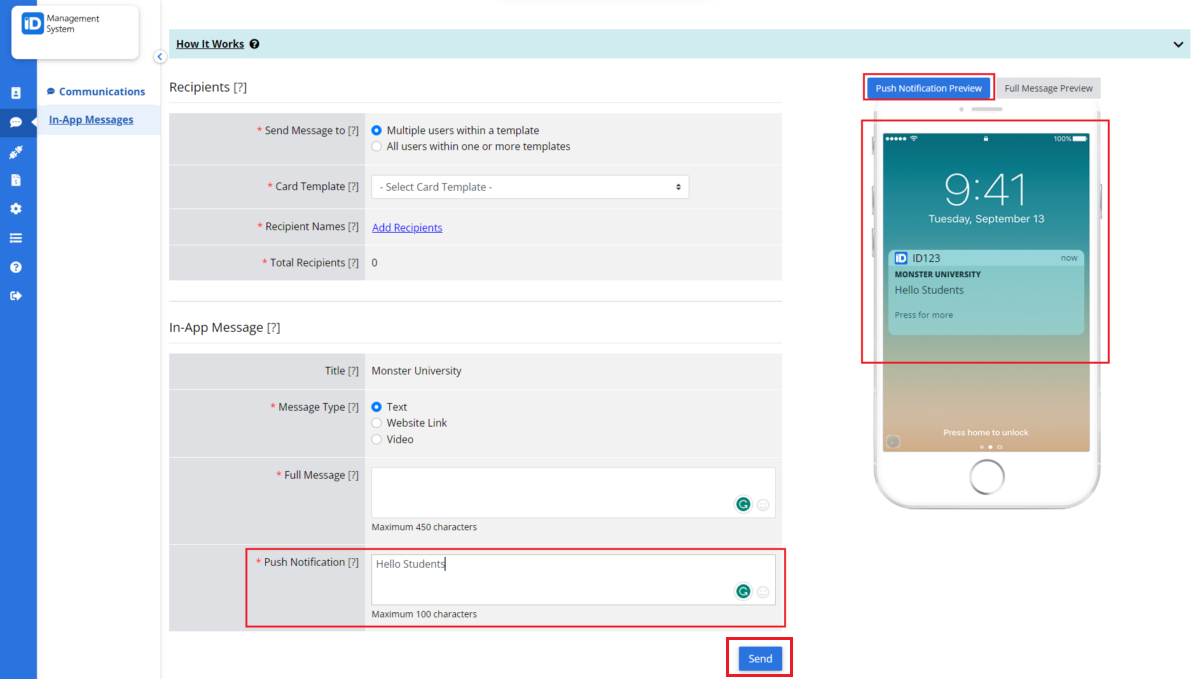This screenshot has width=1200, height=679.
Task: Click the [?] beside Send Message to
Action: (353, 130)
